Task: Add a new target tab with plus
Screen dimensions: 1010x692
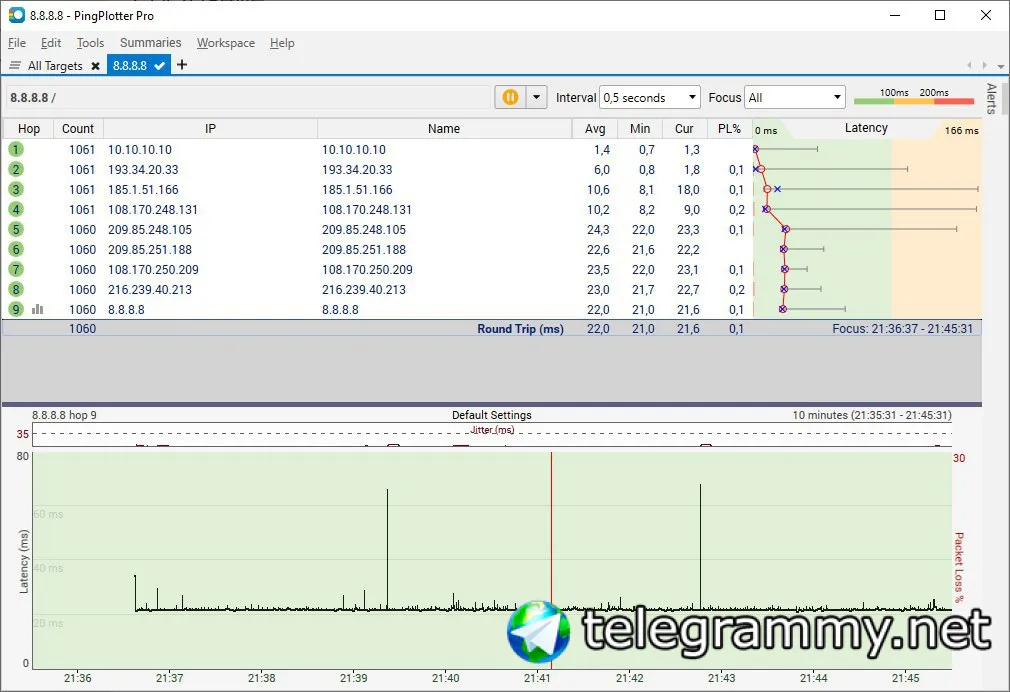Action: pos(182,64)
